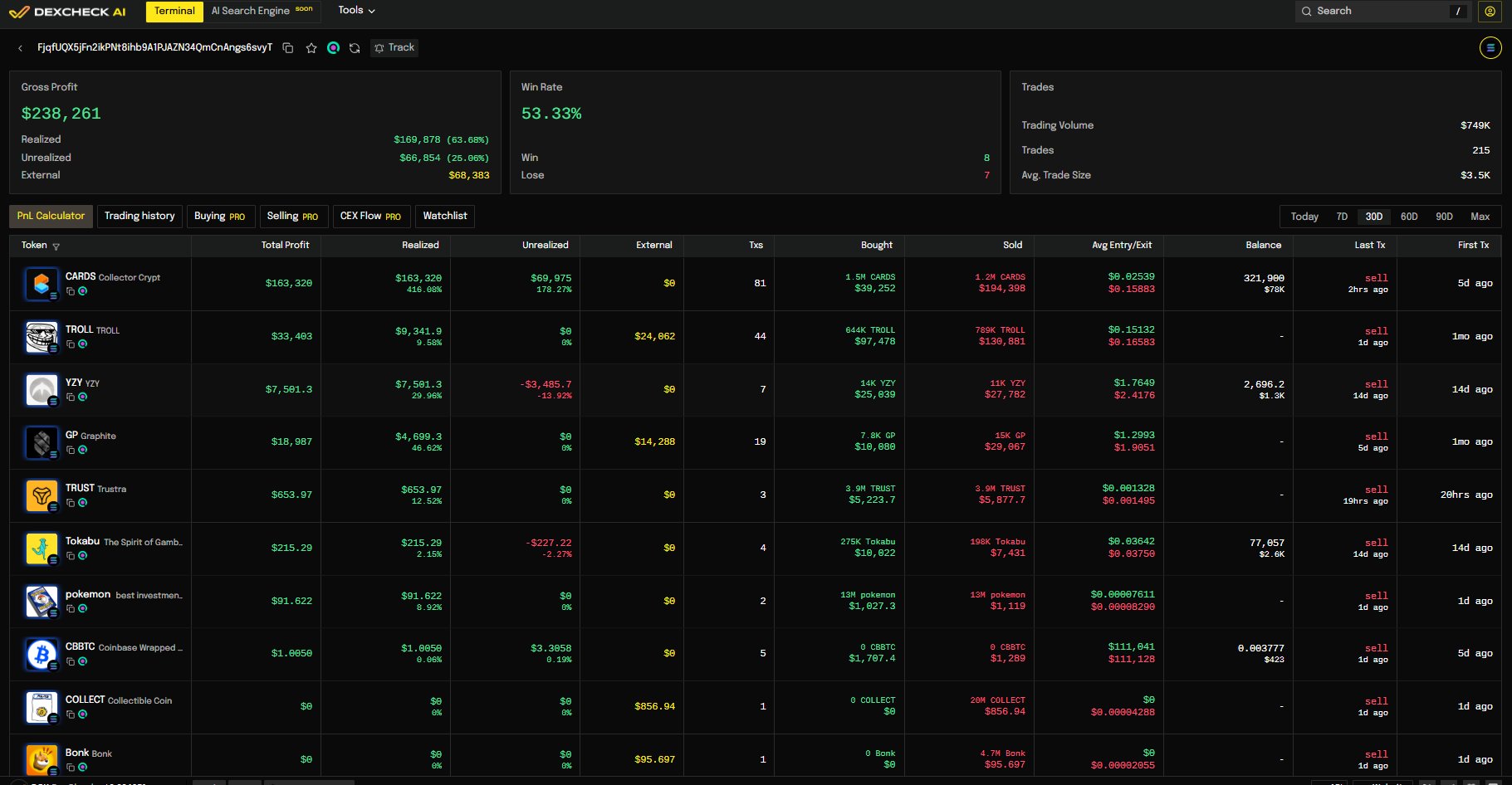Go back using the left arrow
This screenshot has height=785, width=1512.
pyautogui.click(x=20, y=48)
